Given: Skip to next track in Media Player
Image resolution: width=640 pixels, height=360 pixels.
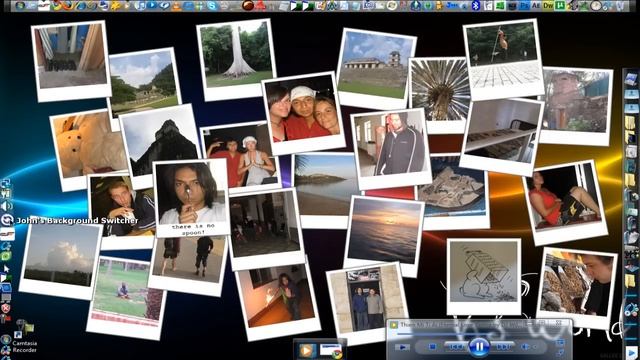Looking at the screenshot, I should 504,347.
